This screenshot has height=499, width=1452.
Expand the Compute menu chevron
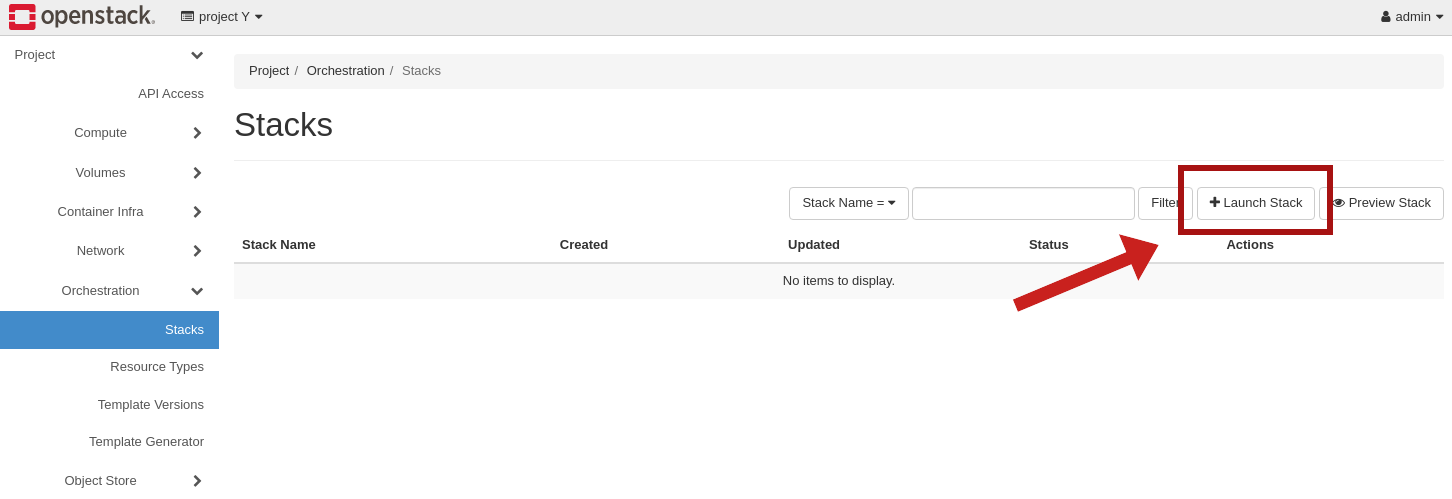(x=197, y=133)
